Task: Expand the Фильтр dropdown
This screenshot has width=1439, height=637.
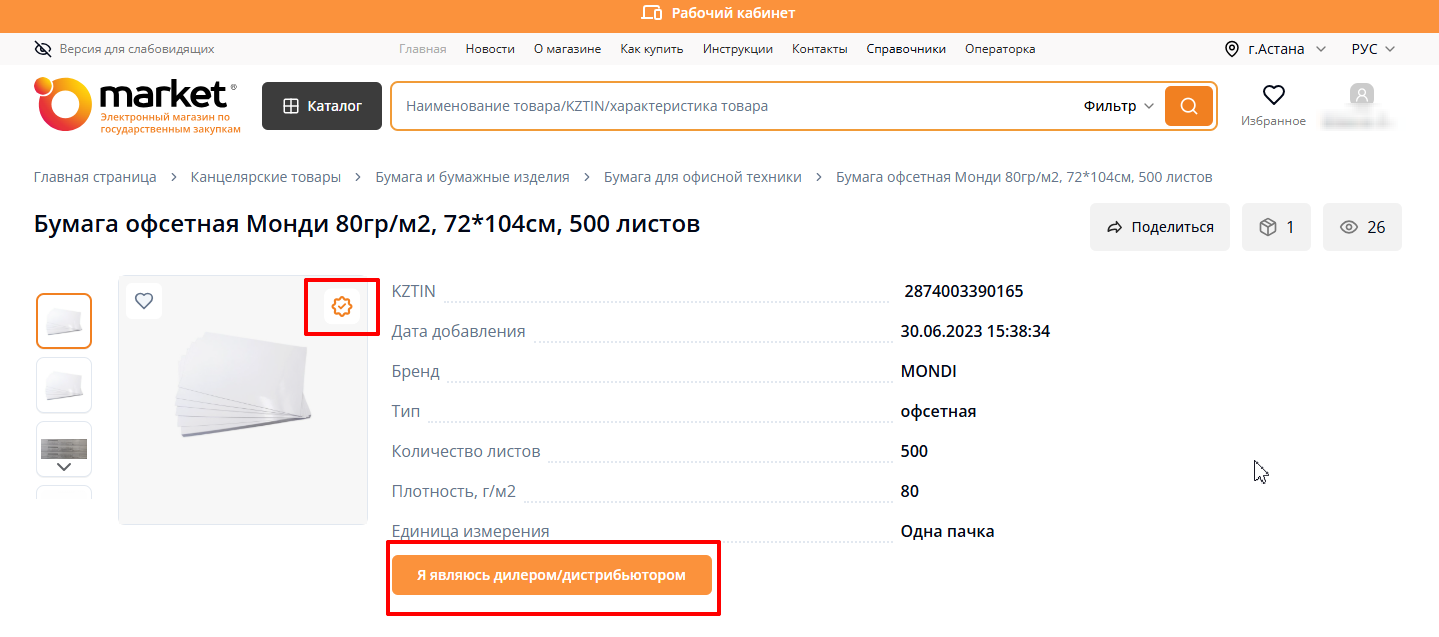Action: click(1118, 106)
